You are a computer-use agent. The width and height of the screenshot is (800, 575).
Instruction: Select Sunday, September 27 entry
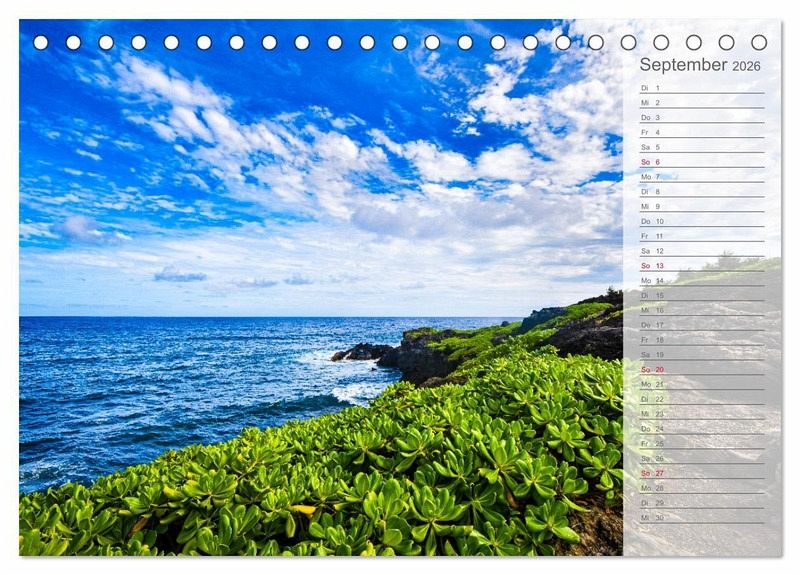pyautogui.click(x=700, y=473)
